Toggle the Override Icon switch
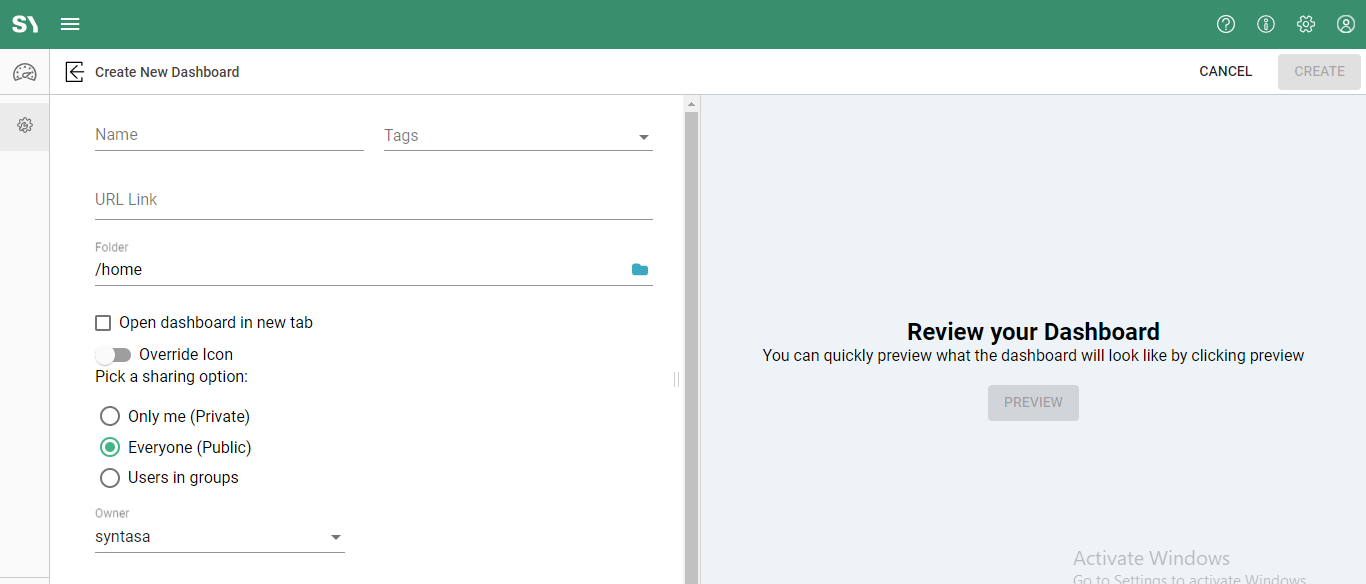The height and width of the screenshot is (584, 1366). click(x=114, y=355)
